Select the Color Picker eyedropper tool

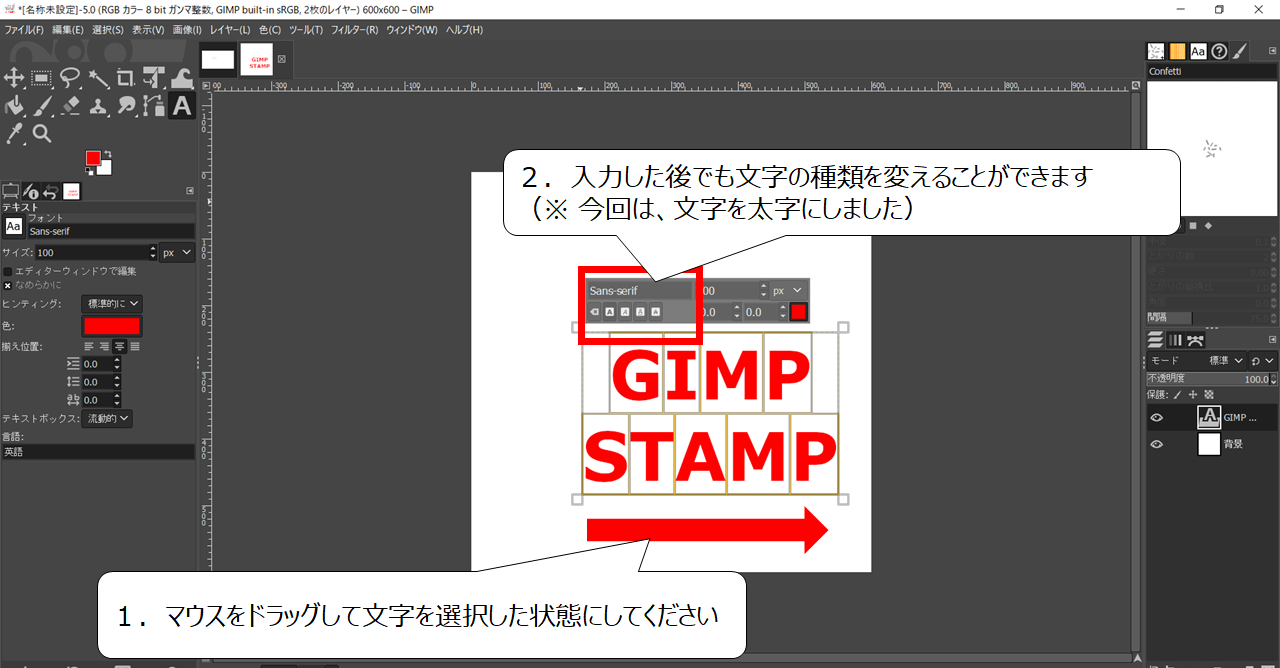14,133
